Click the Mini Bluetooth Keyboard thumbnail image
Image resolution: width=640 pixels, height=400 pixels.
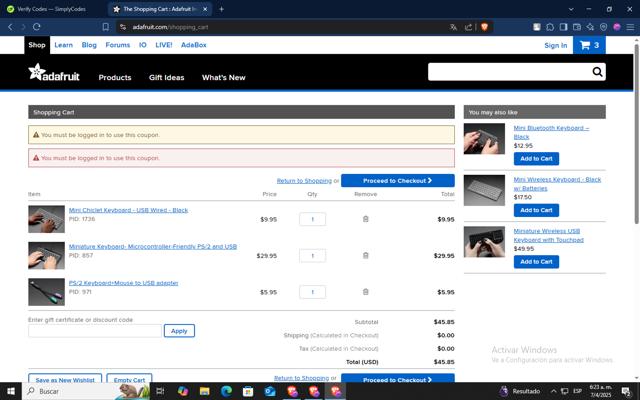(x=484, y=139)
